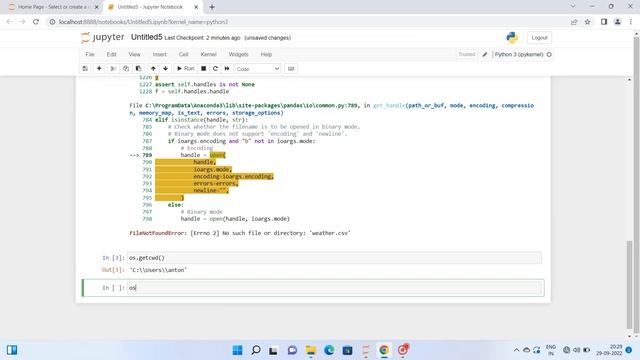Image resolution: width=640 pixels, height=360 pixels.
Task: Close the Home Page browser tab
Action: click(x=97, y=7)
